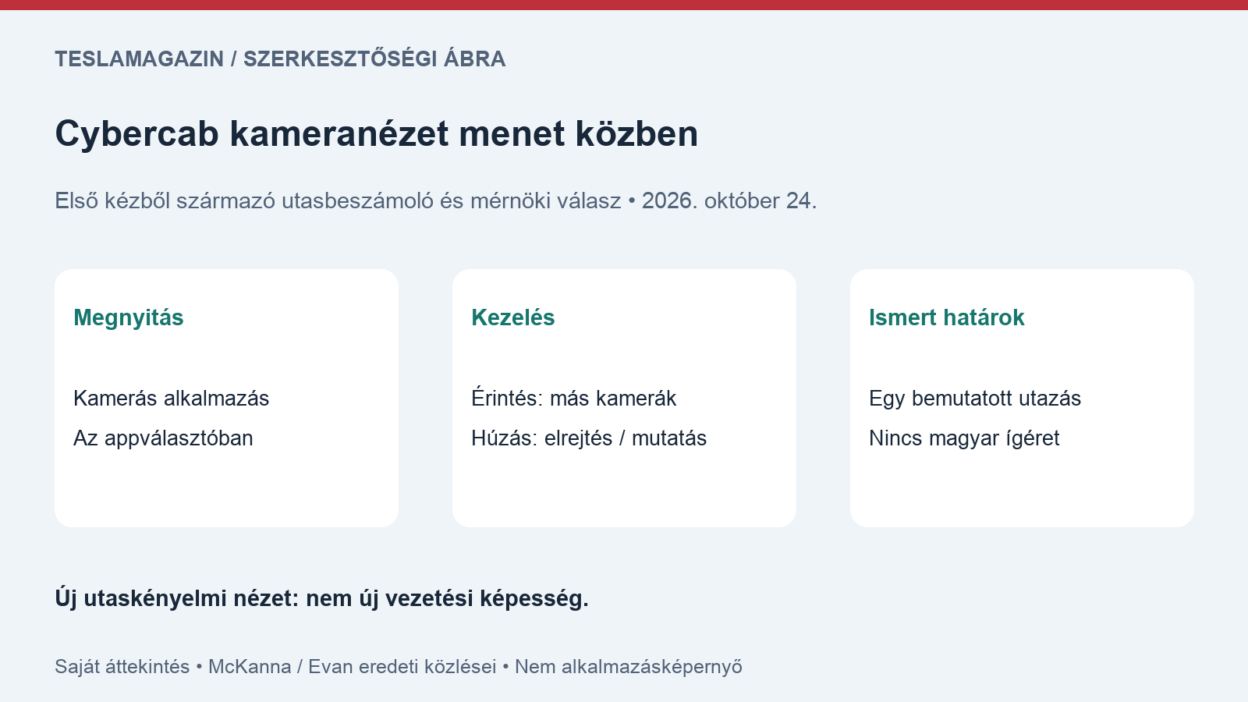Click the subtitle dated 2026. október 24.
Screen dimensions: 1248x702
(436, 201)
